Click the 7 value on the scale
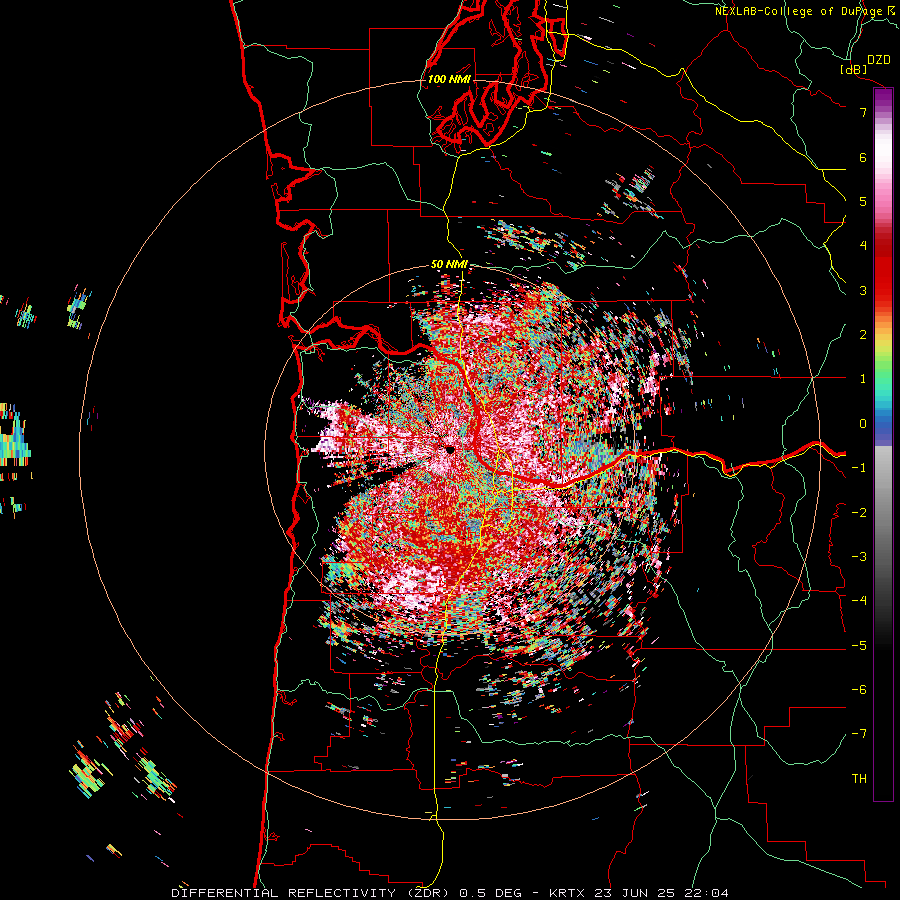Viewport: 900px width, 900px height. point(863,112)
